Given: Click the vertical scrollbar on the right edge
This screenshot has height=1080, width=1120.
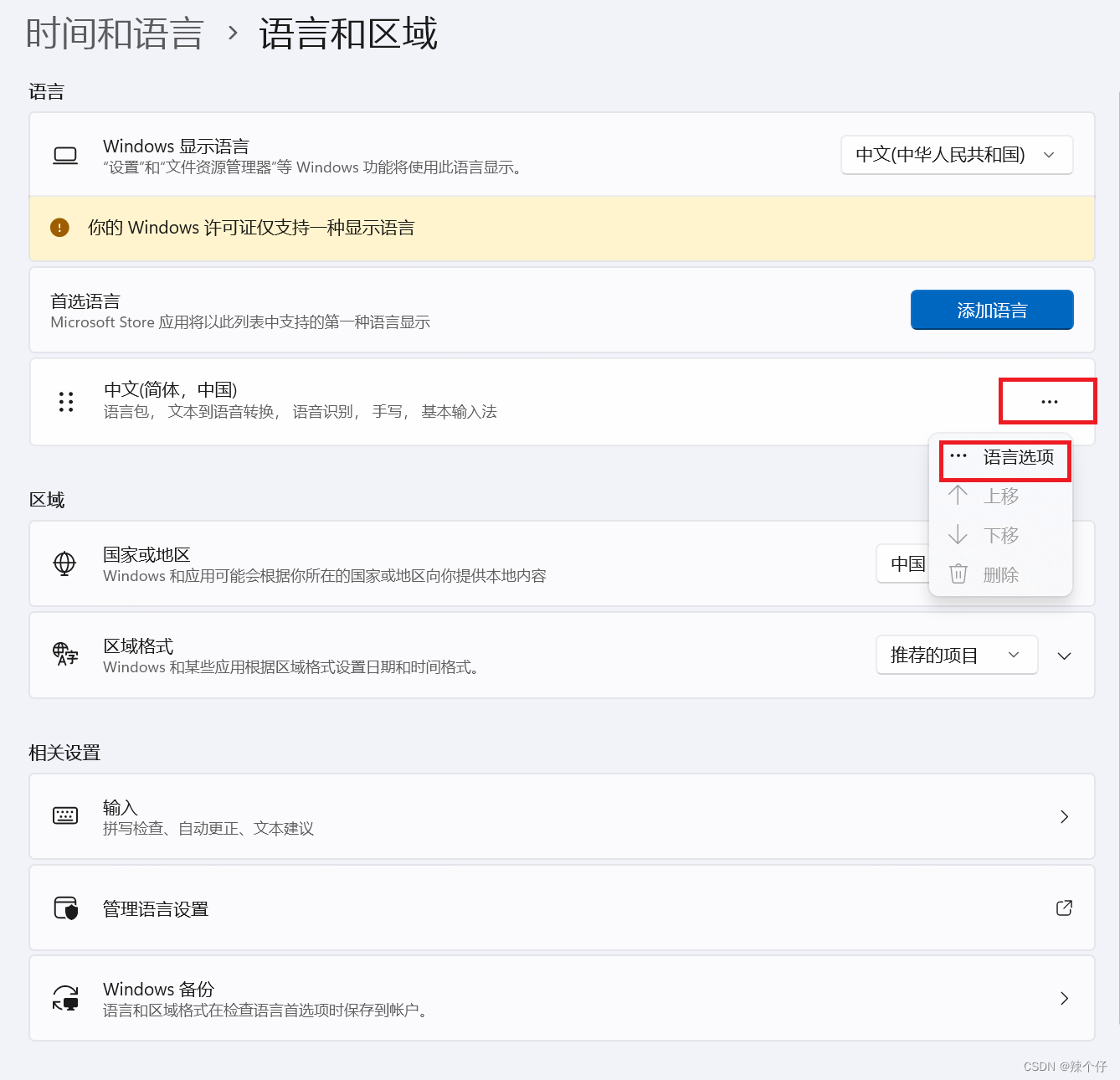Looking at the screenshot, I should click(1117, 557).
